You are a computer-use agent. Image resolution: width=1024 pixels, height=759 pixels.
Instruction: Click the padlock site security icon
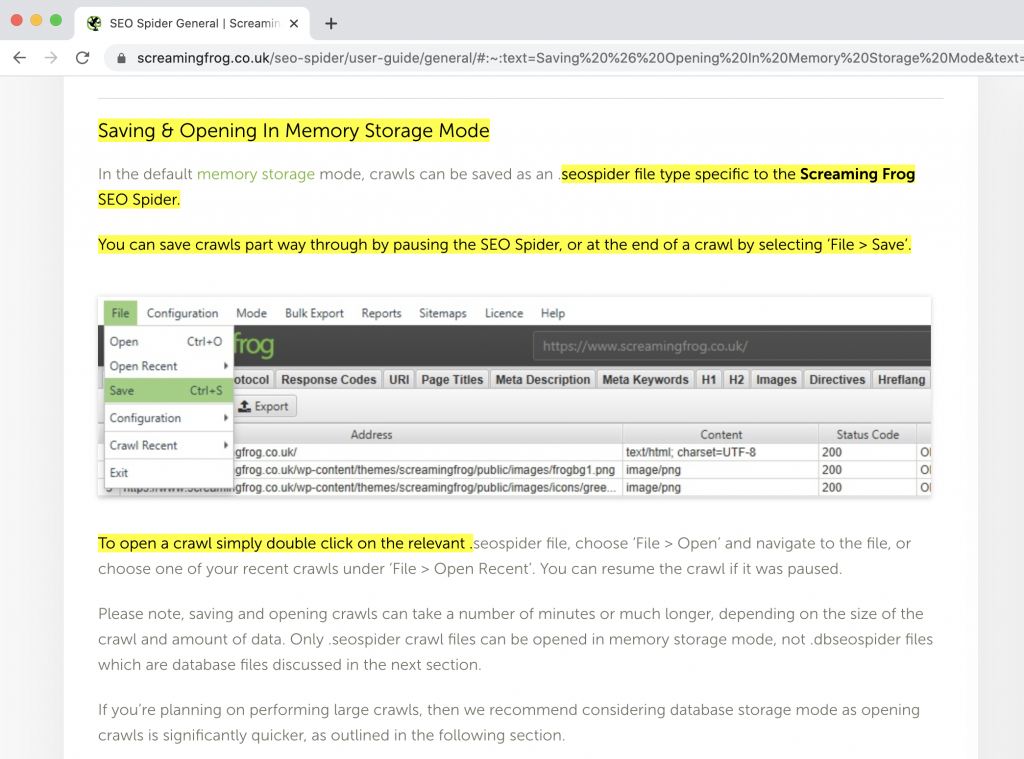pyautogui.click(x=122, y=58)
